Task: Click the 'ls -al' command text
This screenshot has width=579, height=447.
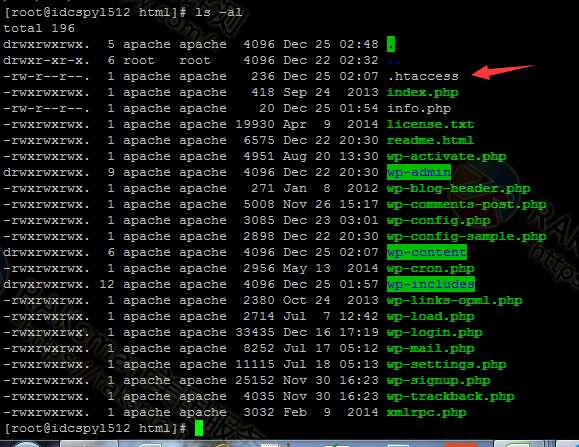Action: (x=219, y=12)
